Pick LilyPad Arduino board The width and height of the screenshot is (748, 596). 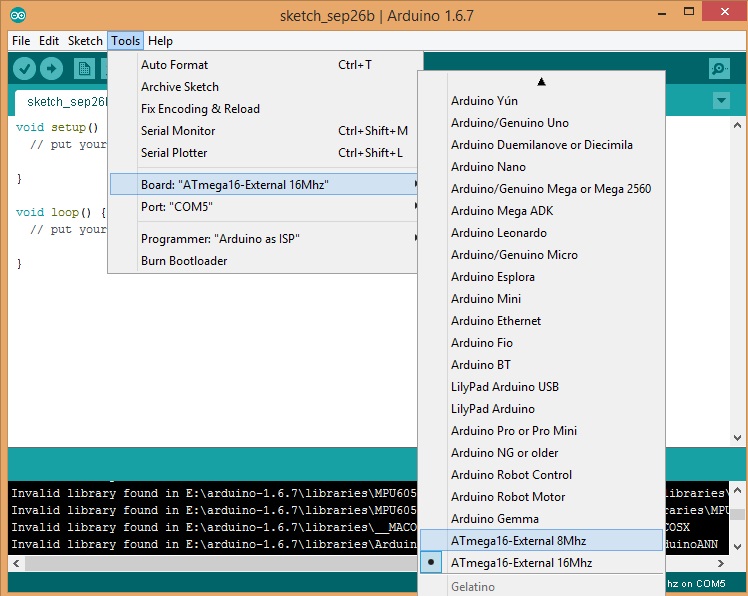(x=541, y=408)
